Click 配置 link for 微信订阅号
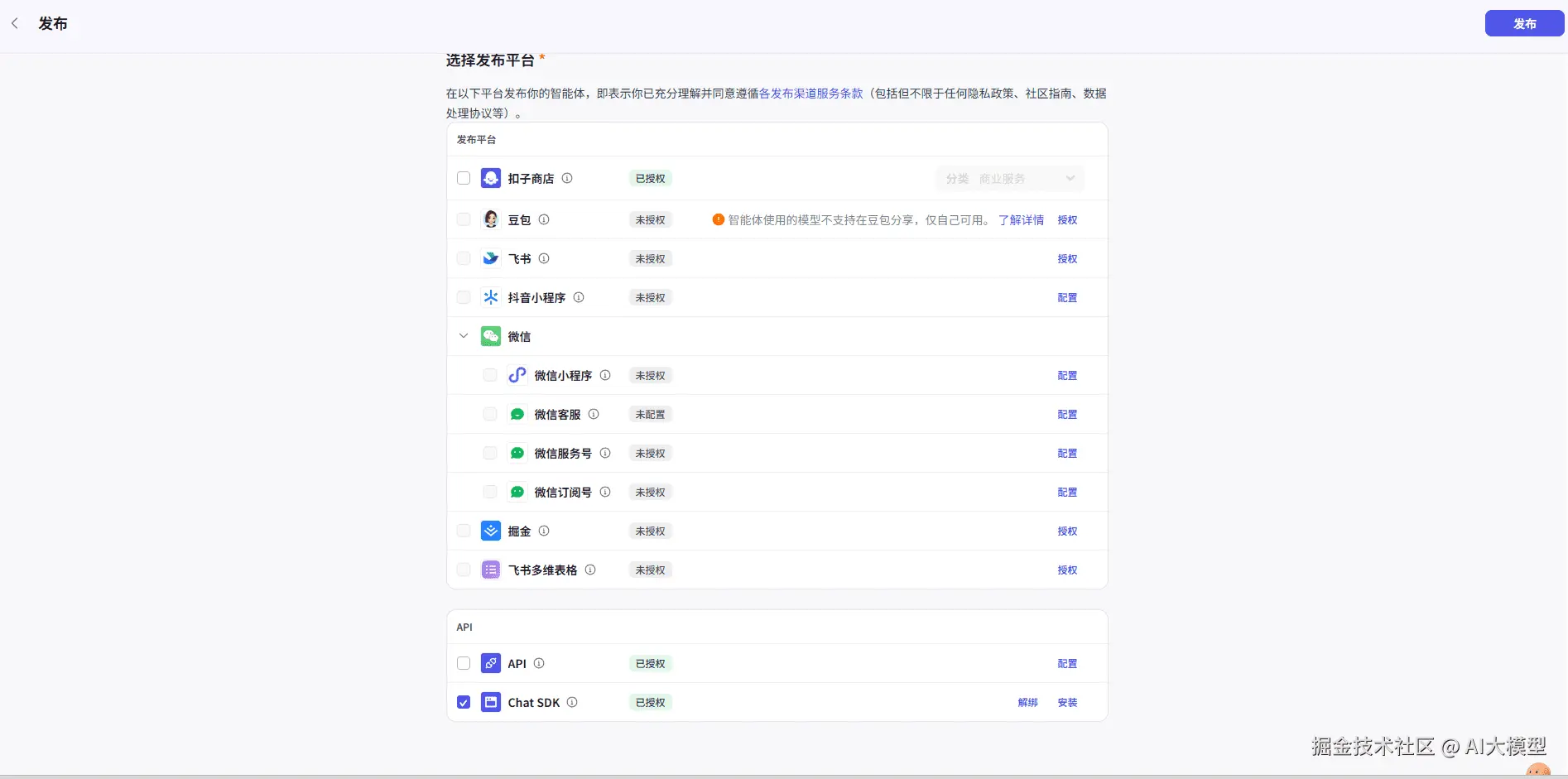The height and width of the screenshot is (779, 1568). 1067,493
